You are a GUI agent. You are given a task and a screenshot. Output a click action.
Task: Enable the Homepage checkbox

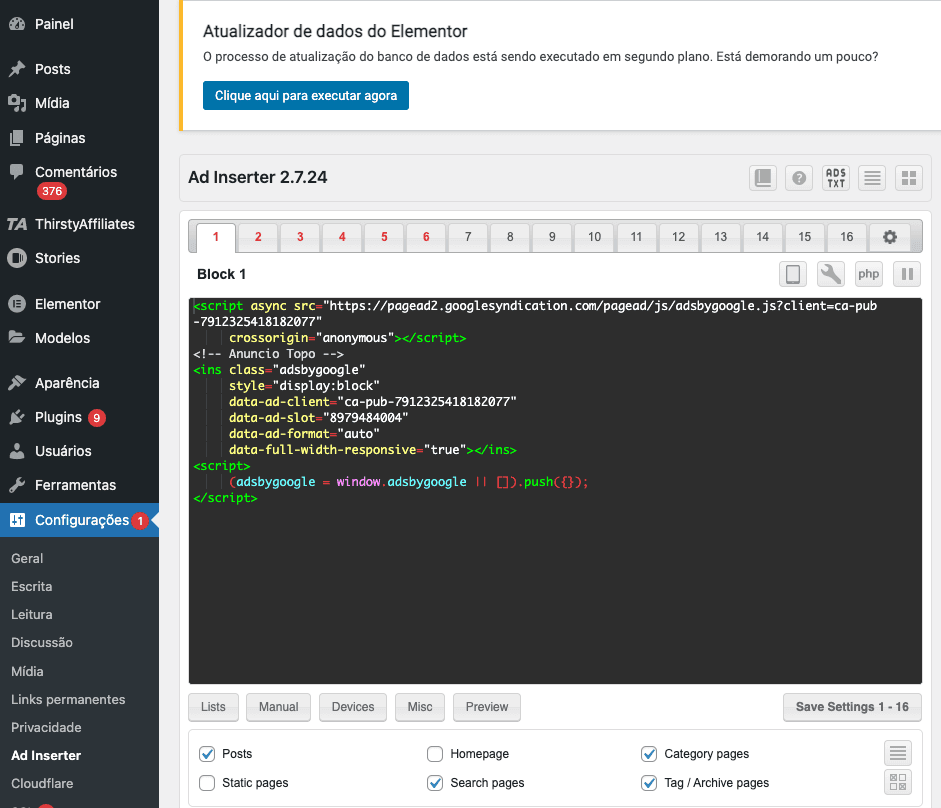coord(435,754)
